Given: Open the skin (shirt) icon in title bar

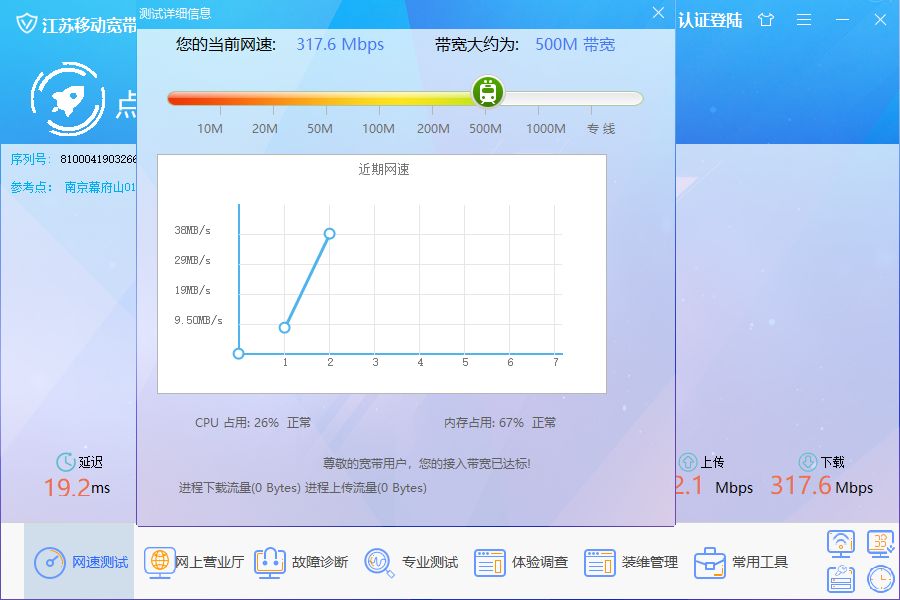Looking at the screenshot, I should [766, 20].
